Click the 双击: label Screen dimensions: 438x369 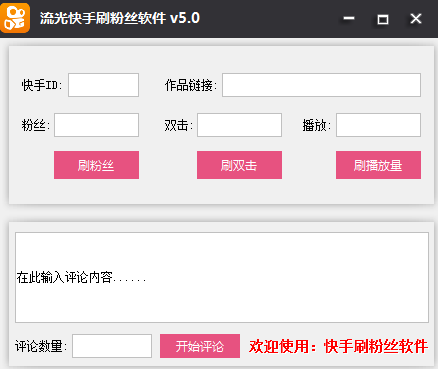pyautogui.click(x=179, y=125)
